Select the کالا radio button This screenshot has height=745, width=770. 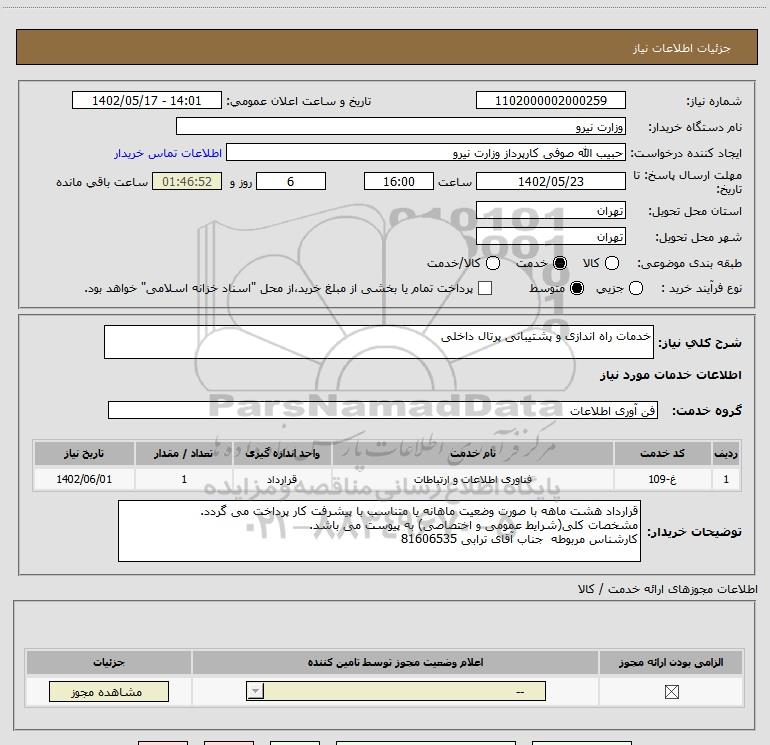tap(611, 263)
